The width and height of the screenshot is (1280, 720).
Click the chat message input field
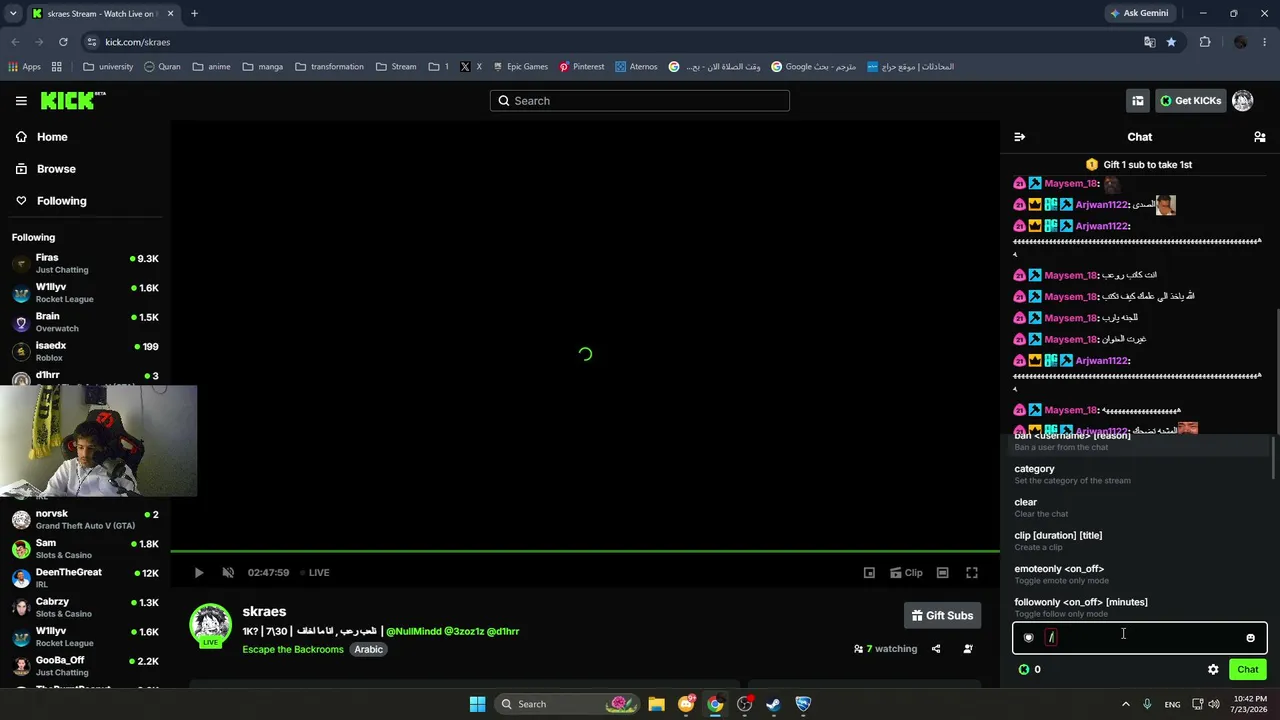click(x=1140, y=638)
